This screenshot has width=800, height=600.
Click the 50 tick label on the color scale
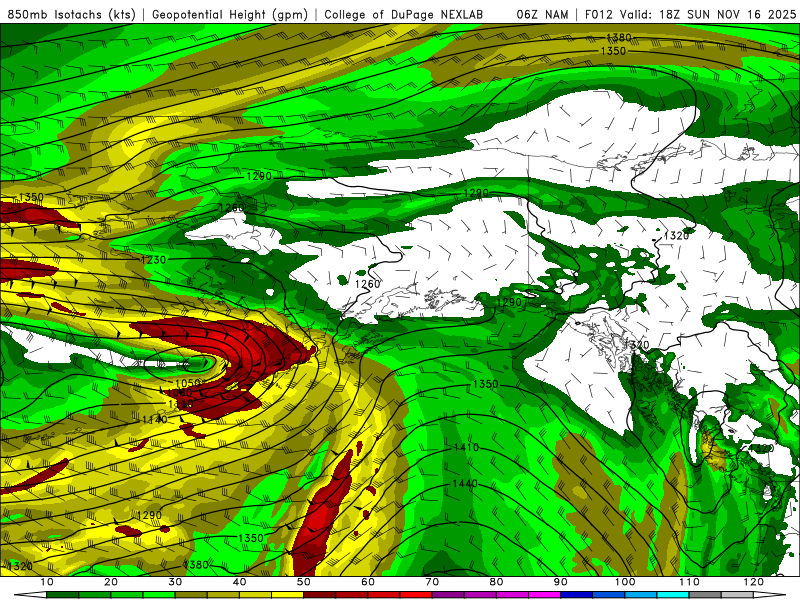pyautogui.click(x=304, y=582)
